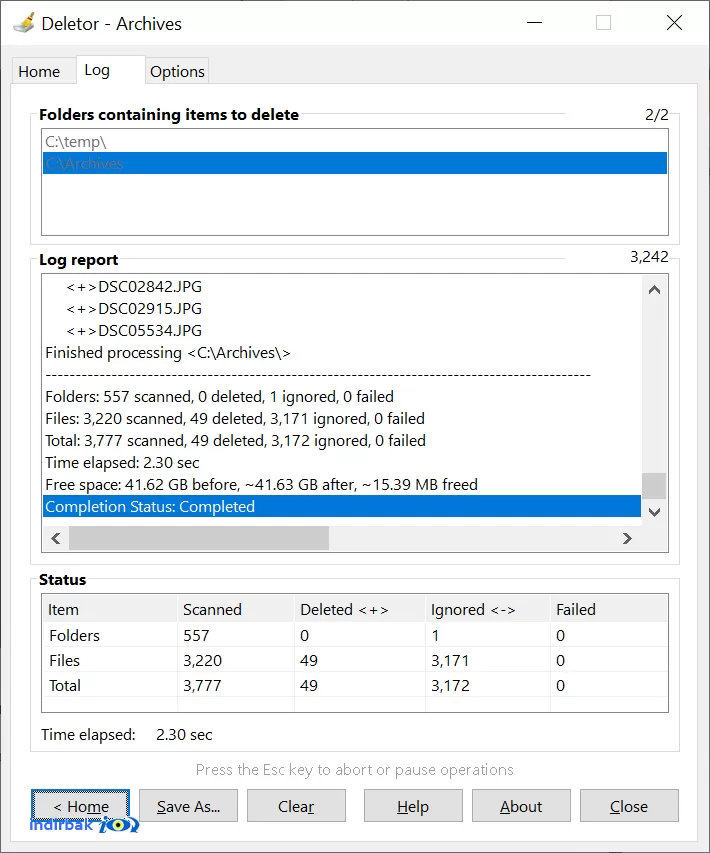
Task: Close the window with the title bar X
Action: coord(674,23)
